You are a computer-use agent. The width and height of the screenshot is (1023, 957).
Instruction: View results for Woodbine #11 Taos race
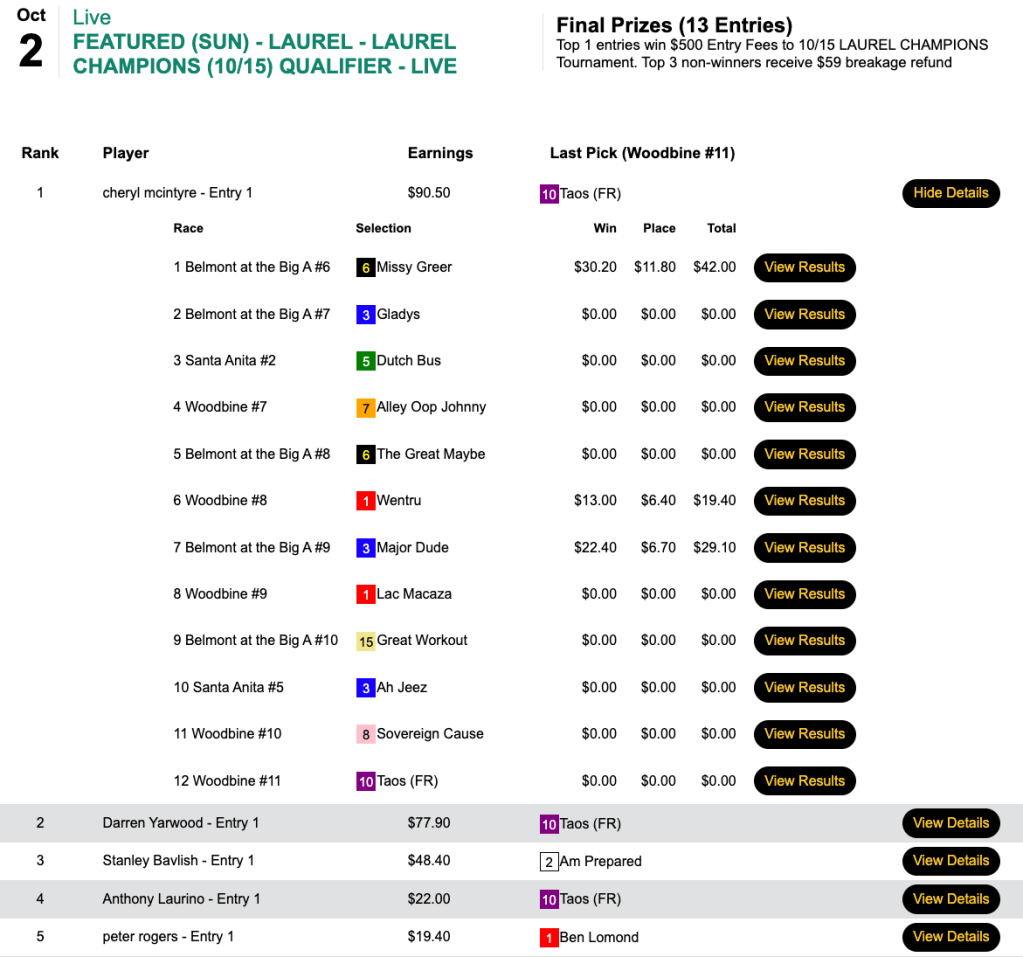[804, 781]
